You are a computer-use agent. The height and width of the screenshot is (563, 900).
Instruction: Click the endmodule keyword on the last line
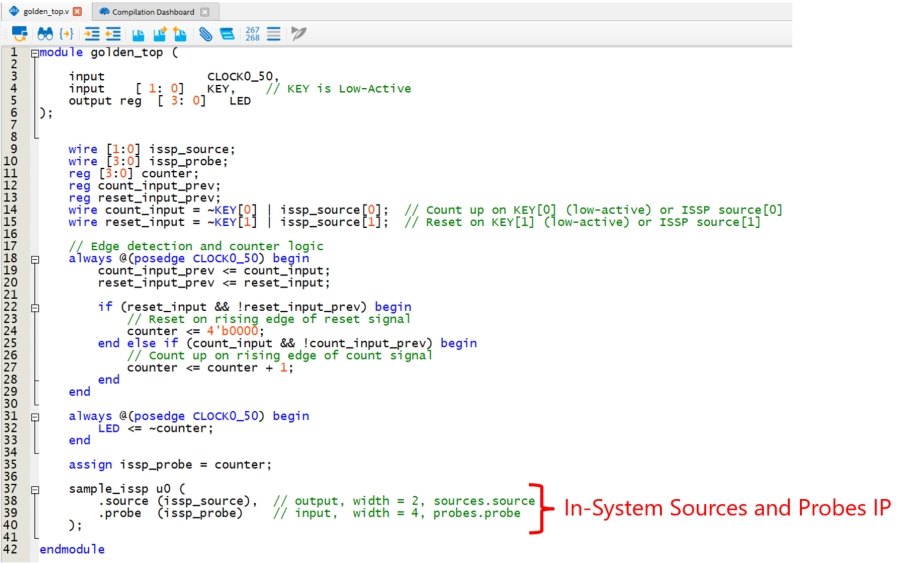(x=71, y=549)
